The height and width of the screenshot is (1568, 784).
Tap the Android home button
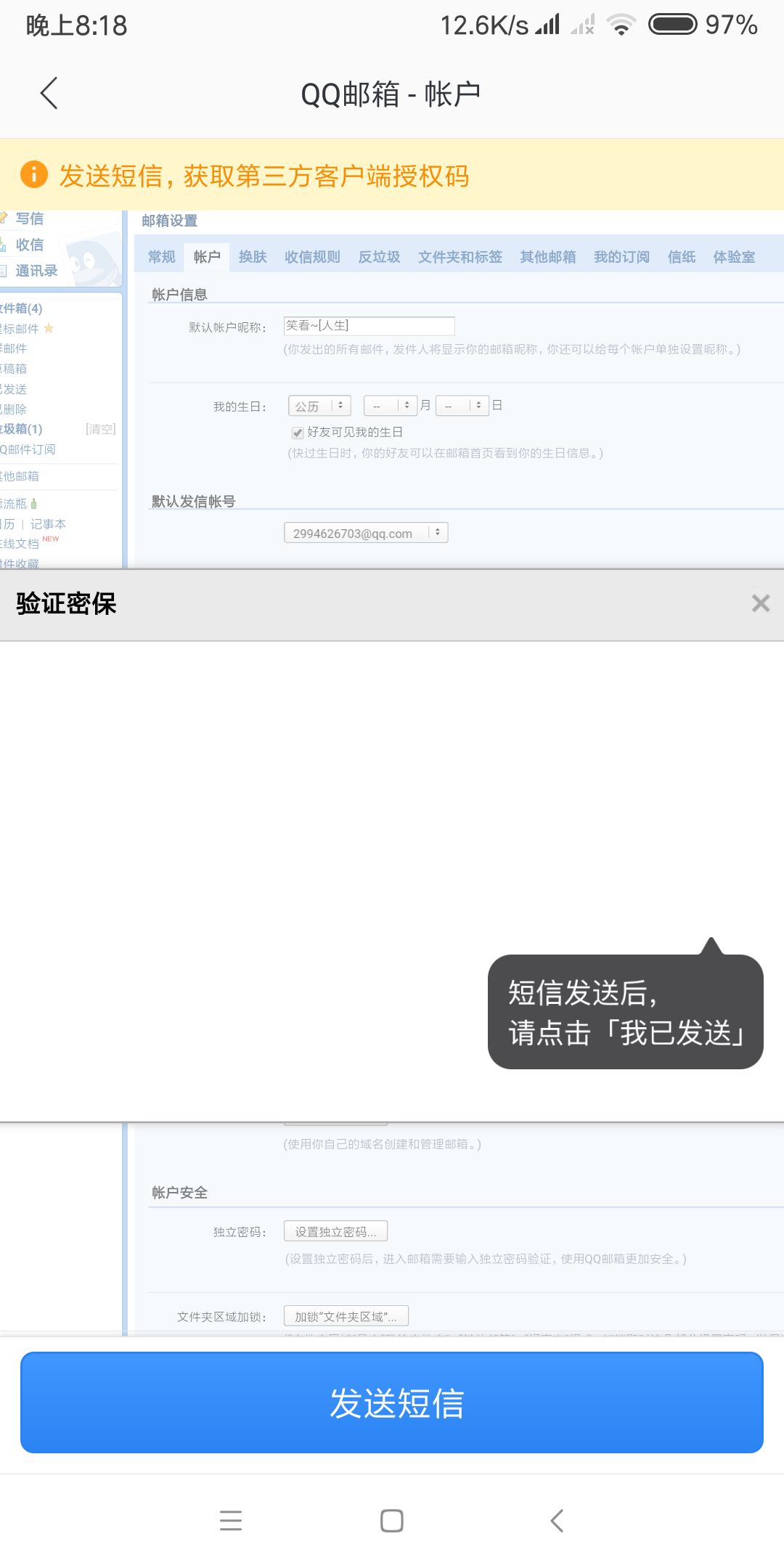click(x=392, y=1520)
